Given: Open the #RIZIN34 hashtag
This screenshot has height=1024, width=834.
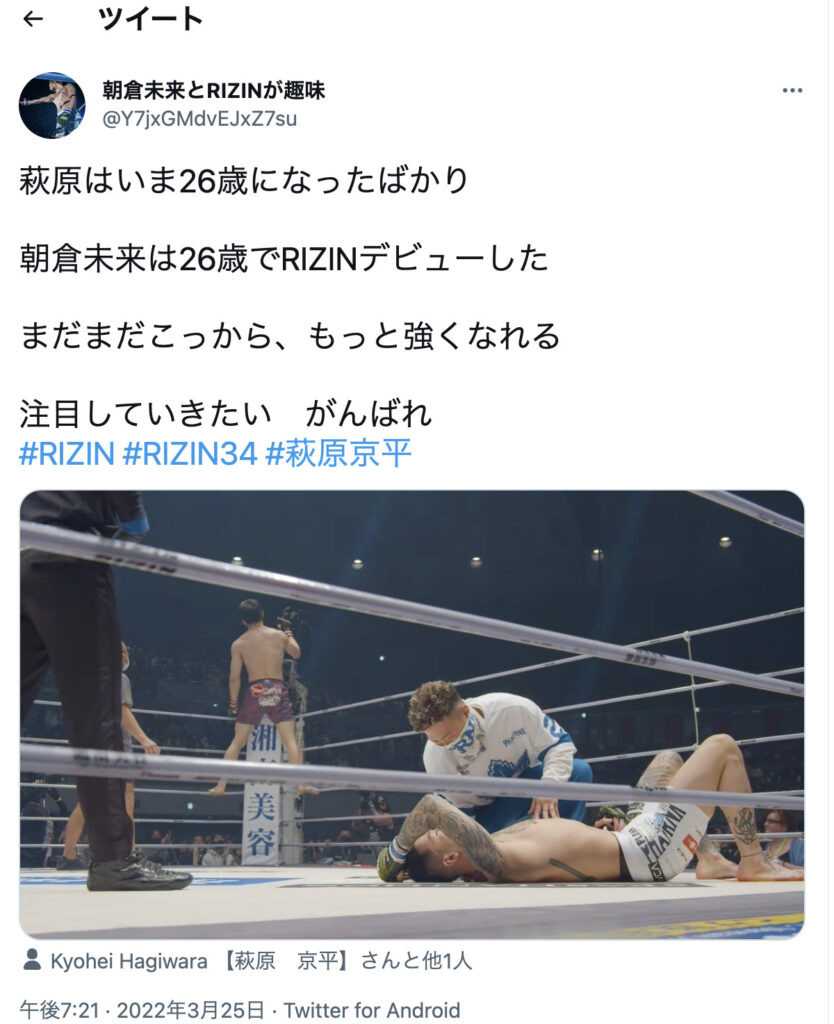Looking at the screenshot, I should tap(190, 453).
